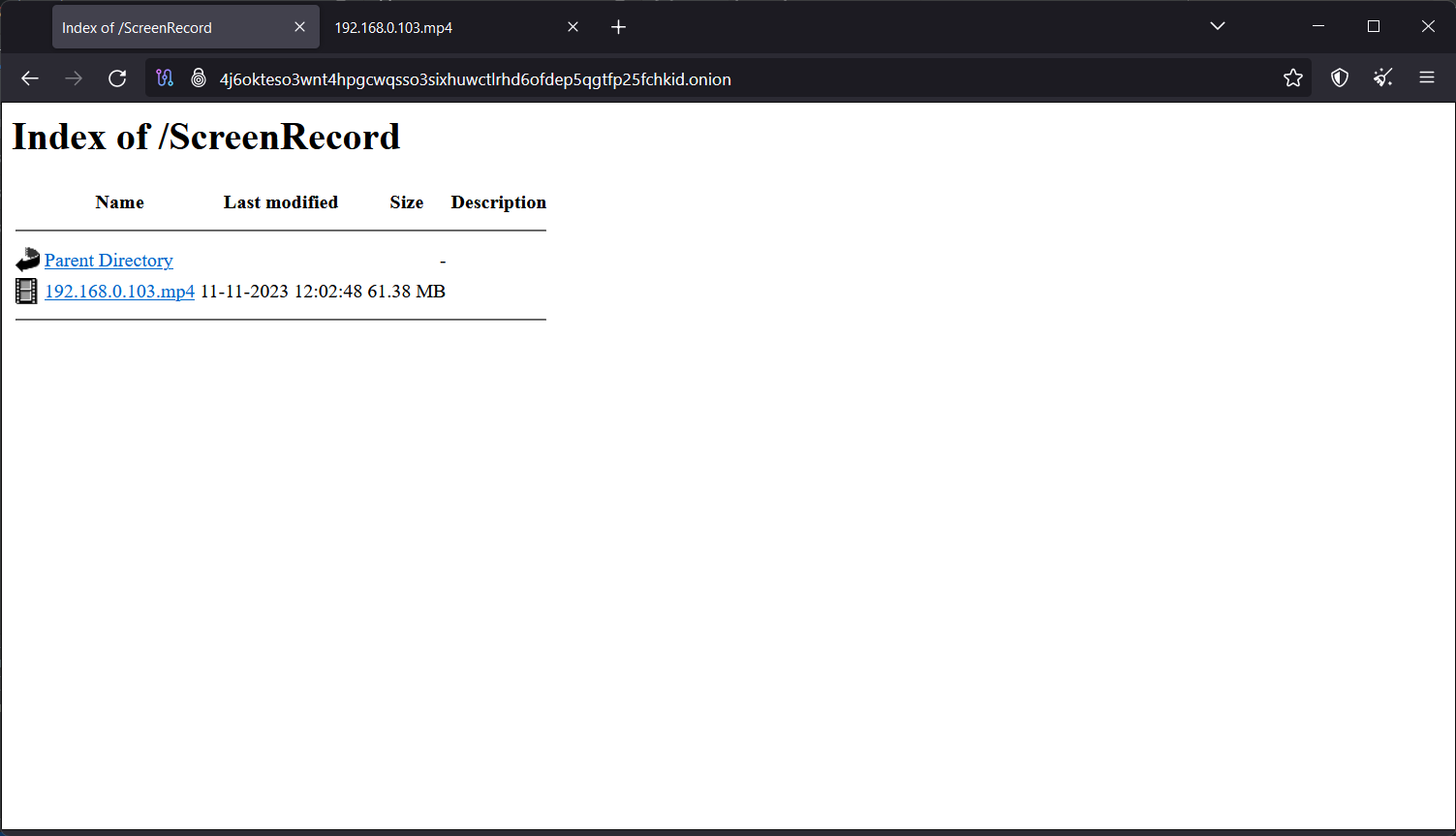Image resolution: width=1456 pixels, height=836 pixels.
Task: Click the Name column header
Action: pos(119,202)
